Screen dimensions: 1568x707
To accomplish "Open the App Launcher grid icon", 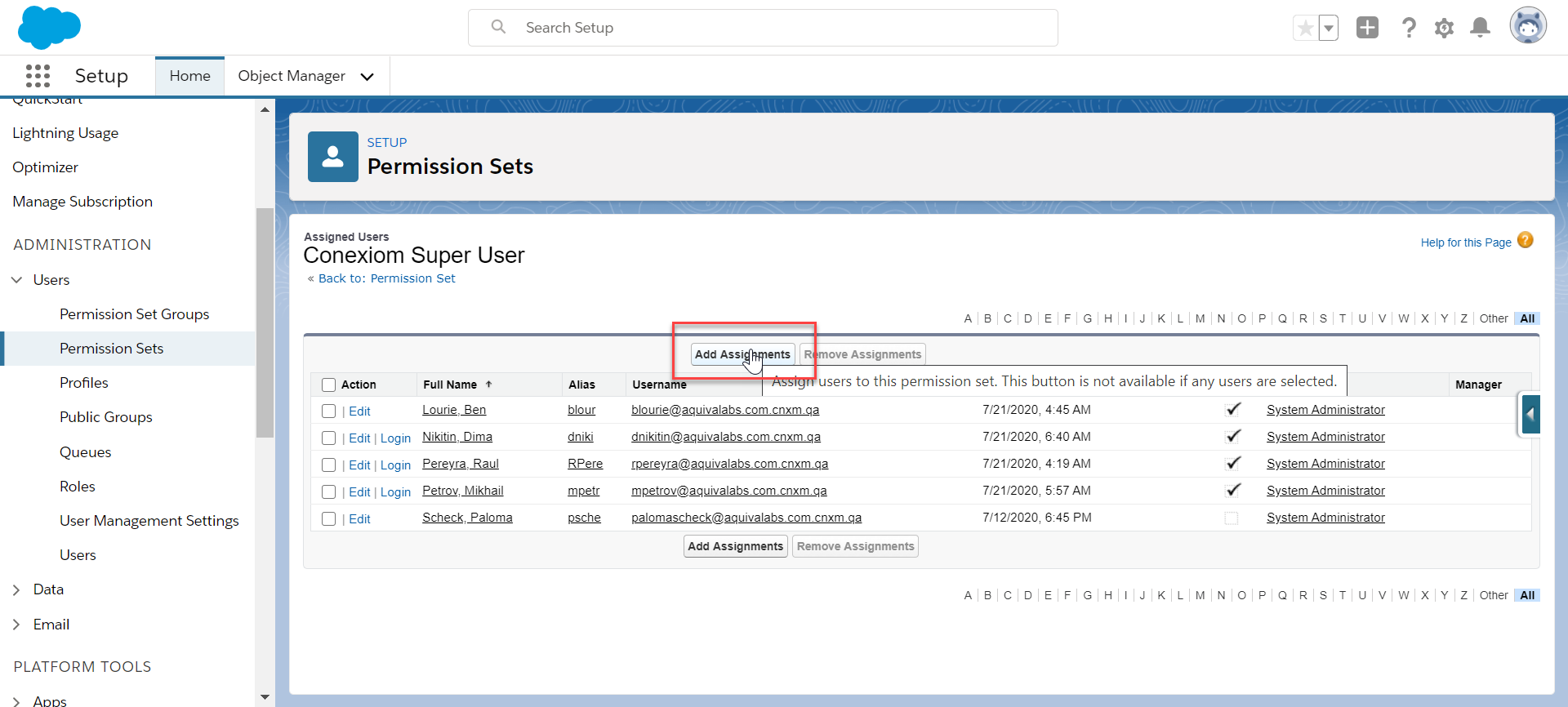I will point(38,76).
